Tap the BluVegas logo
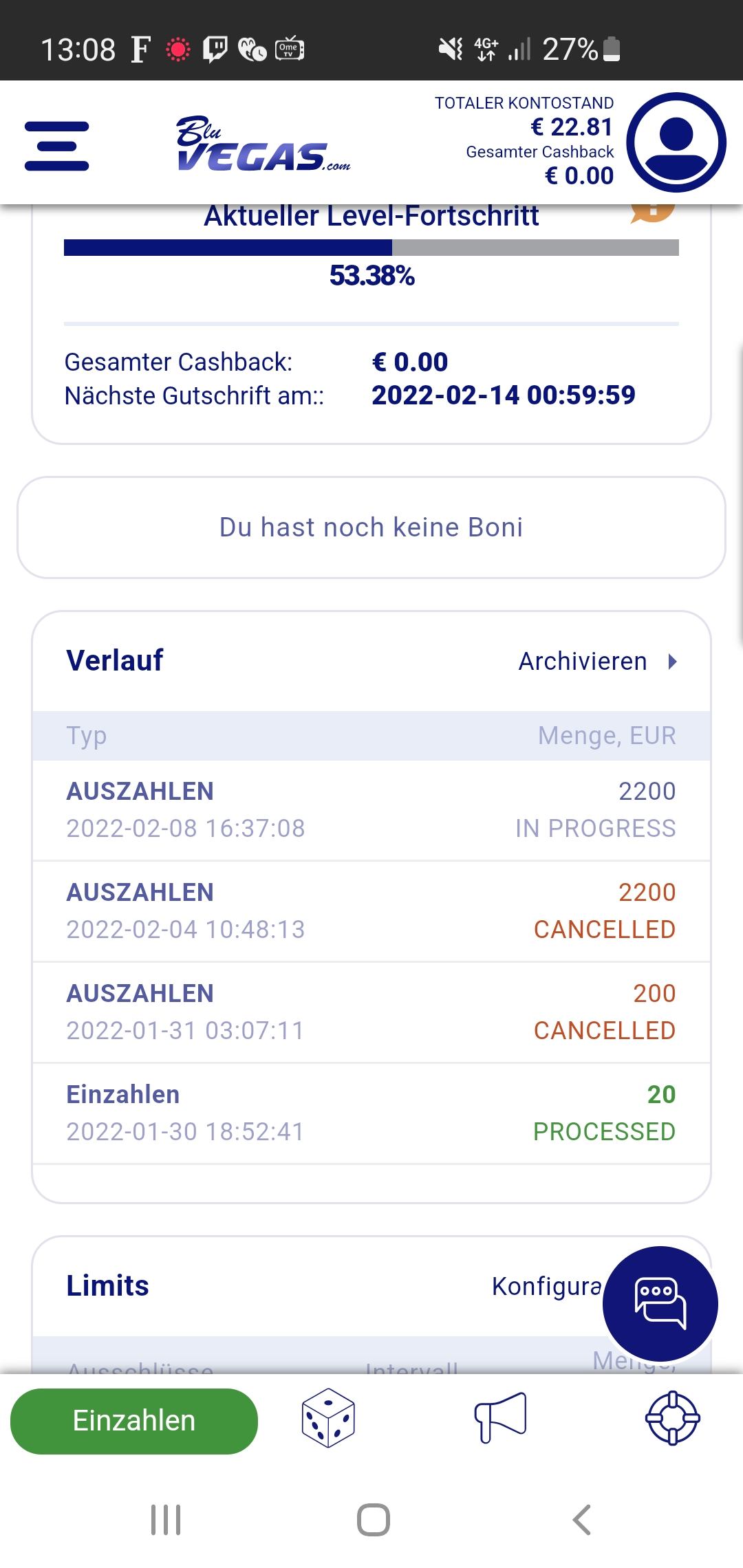The width and height of the screenshot is (743, 1568). click(x=263, y=144)
